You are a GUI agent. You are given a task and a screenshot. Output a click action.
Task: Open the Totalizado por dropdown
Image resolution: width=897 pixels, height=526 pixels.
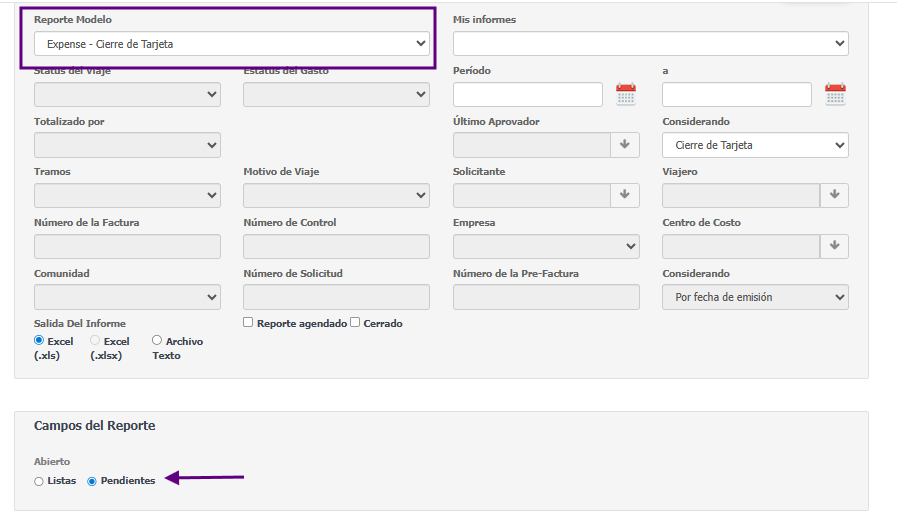[x=127, y=145]
